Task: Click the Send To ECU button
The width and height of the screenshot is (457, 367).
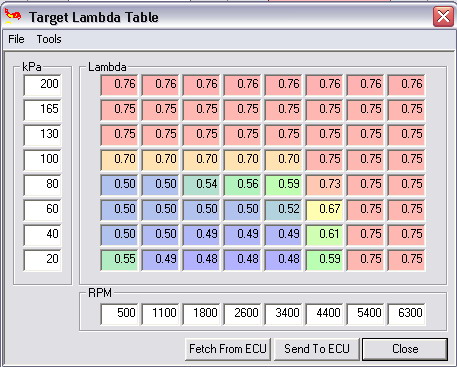Action: pyautogui.click(x=317, y=349)
